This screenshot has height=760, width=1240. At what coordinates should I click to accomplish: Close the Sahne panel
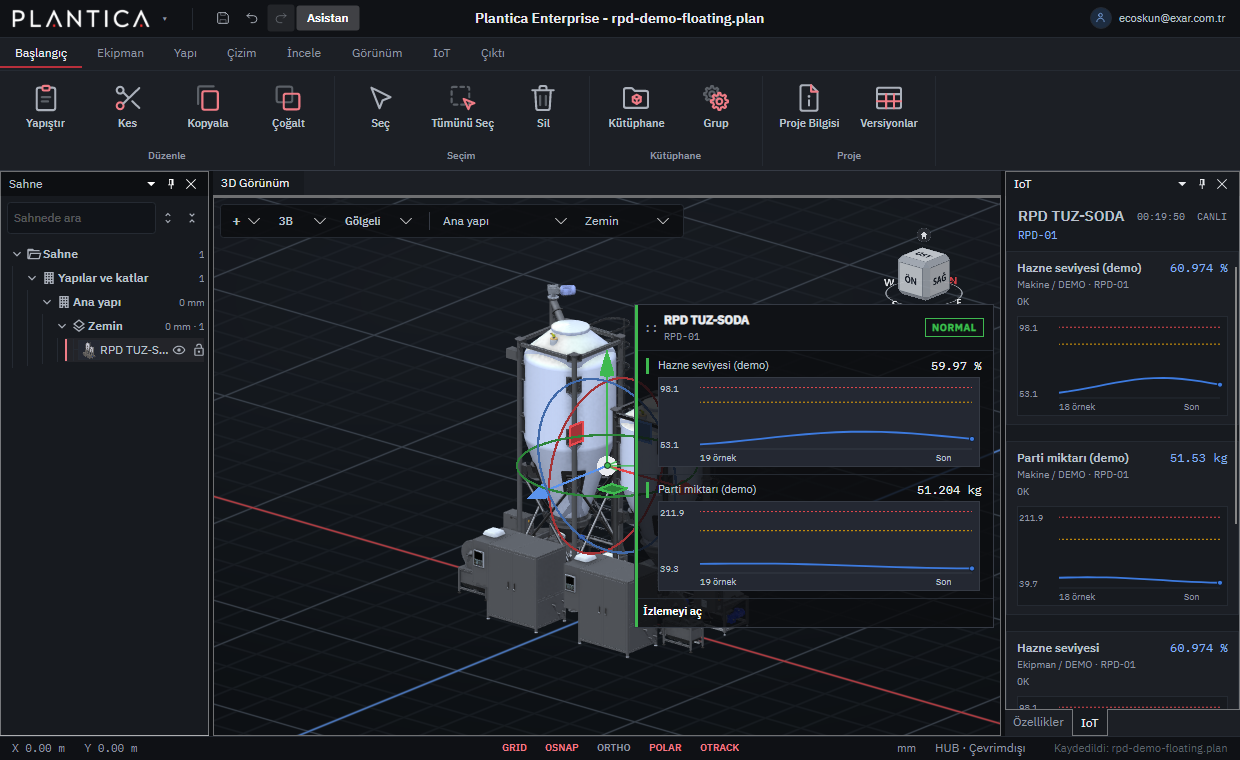191,184
